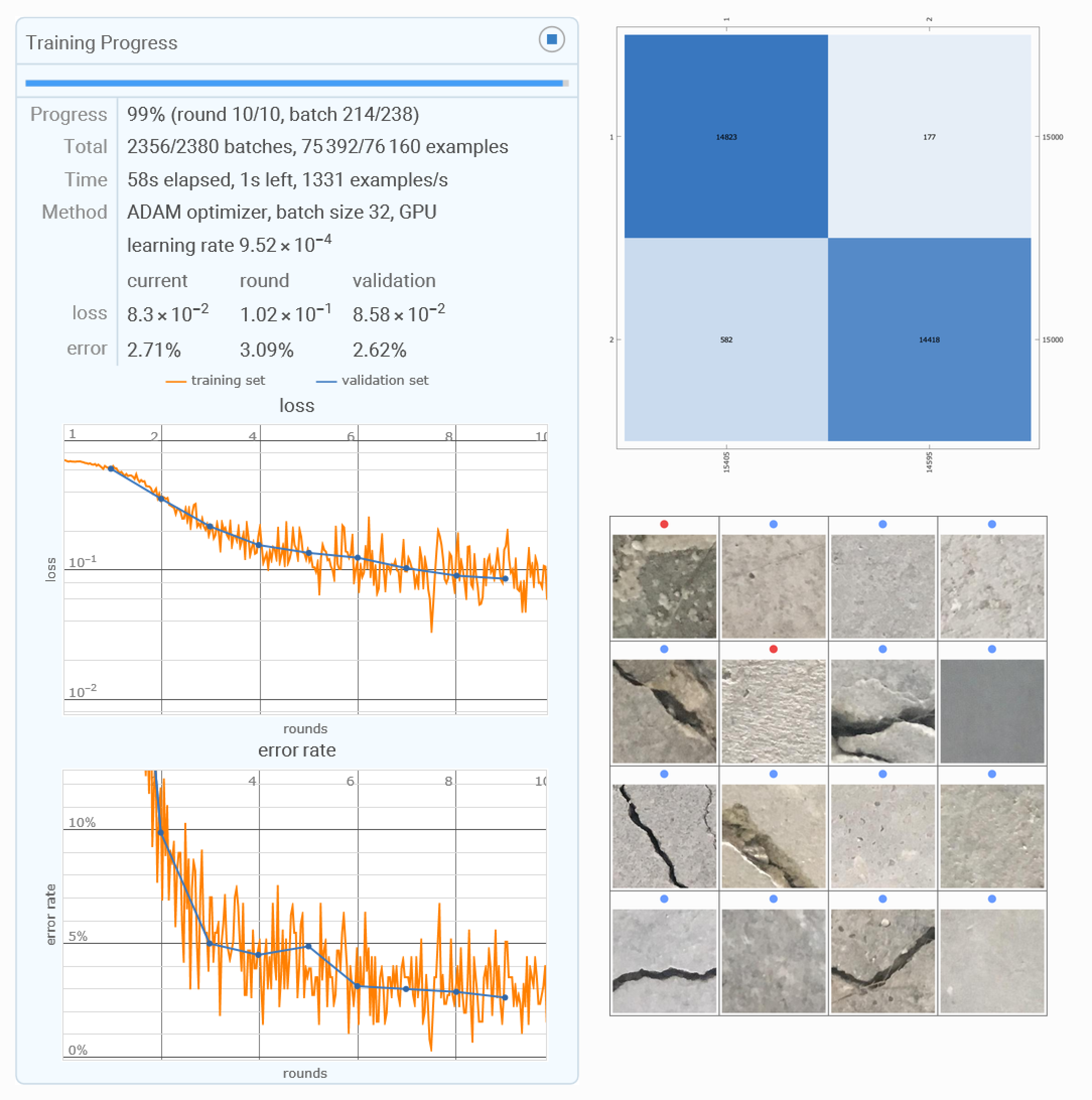Click the 582 confusion matrix cell

726,339
